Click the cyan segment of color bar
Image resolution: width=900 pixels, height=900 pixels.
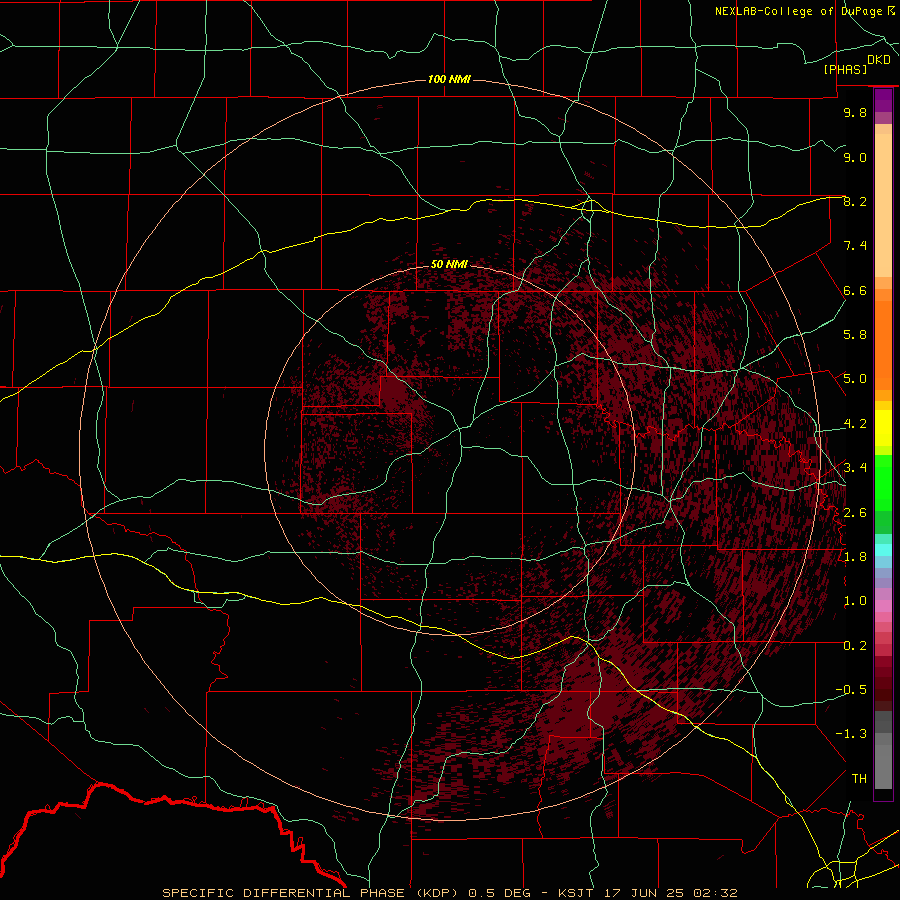click(883, 550)
